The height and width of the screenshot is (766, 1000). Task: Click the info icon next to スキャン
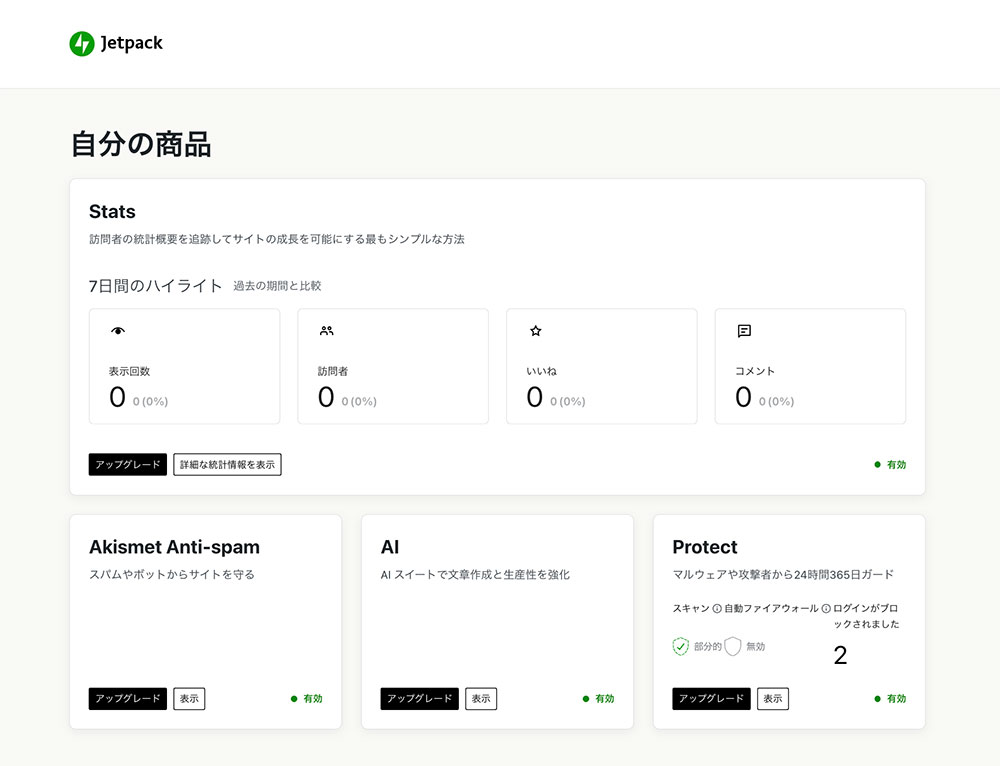pyautogui.click(x=717, y=608)
